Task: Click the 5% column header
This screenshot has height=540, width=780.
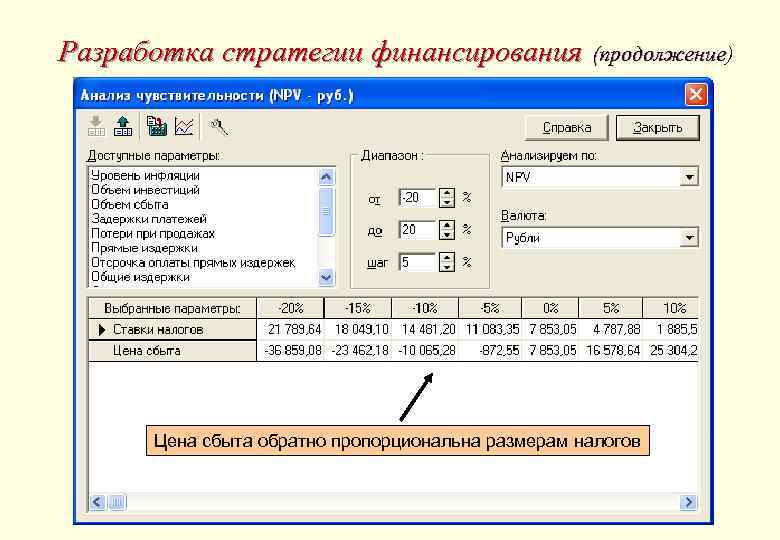Action: (x=611, y=308)
